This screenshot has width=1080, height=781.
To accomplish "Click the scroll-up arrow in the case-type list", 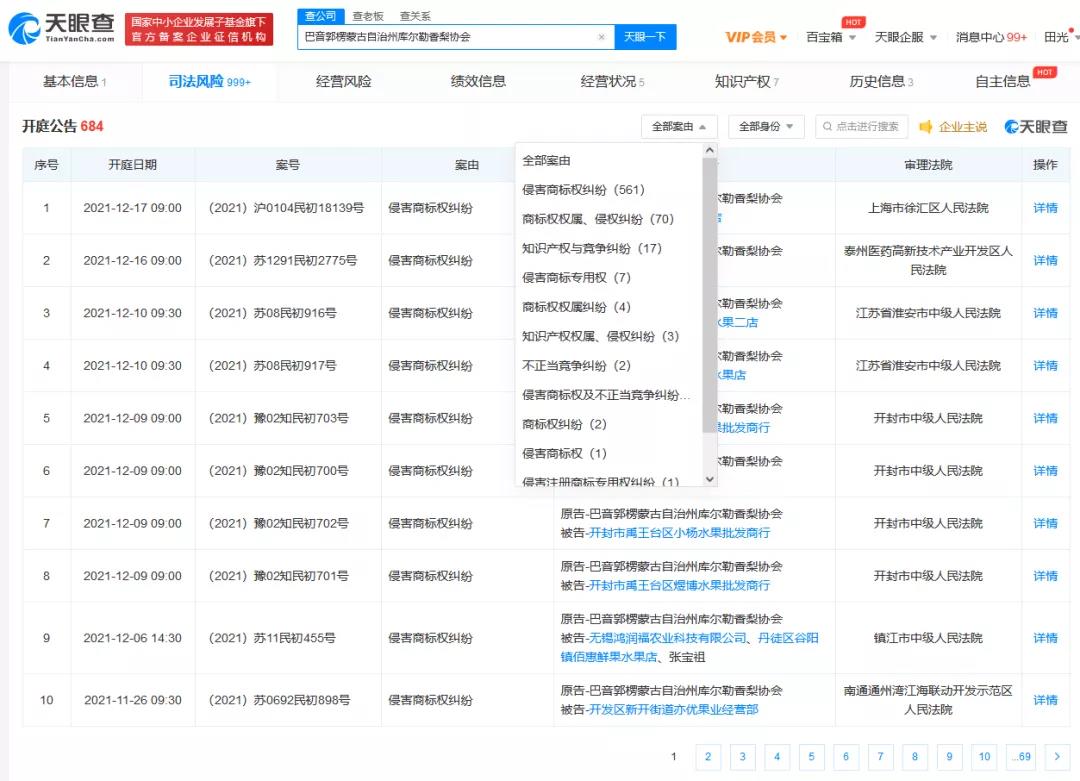I will pos(710,151).
